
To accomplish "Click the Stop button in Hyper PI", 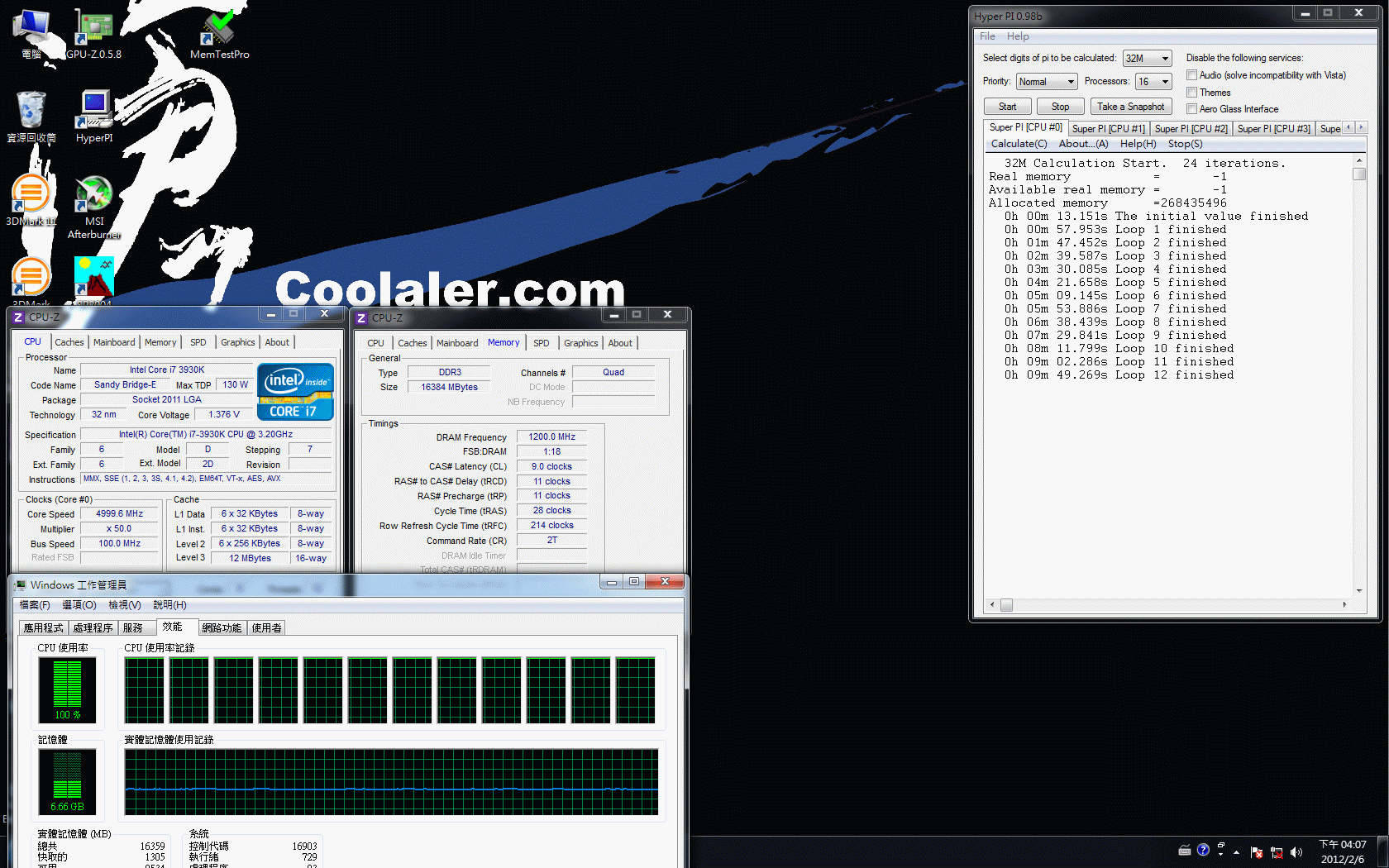I will pos(1060,107).
